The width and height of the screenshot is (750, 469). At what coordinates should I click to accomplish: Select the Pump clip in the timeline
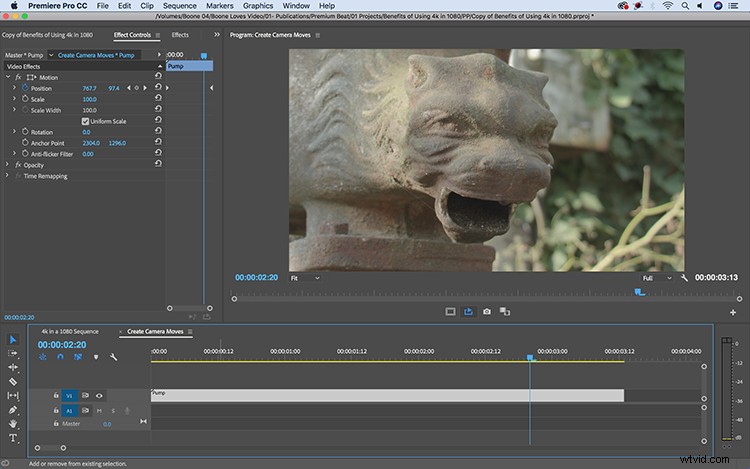[x=387, y=395]
